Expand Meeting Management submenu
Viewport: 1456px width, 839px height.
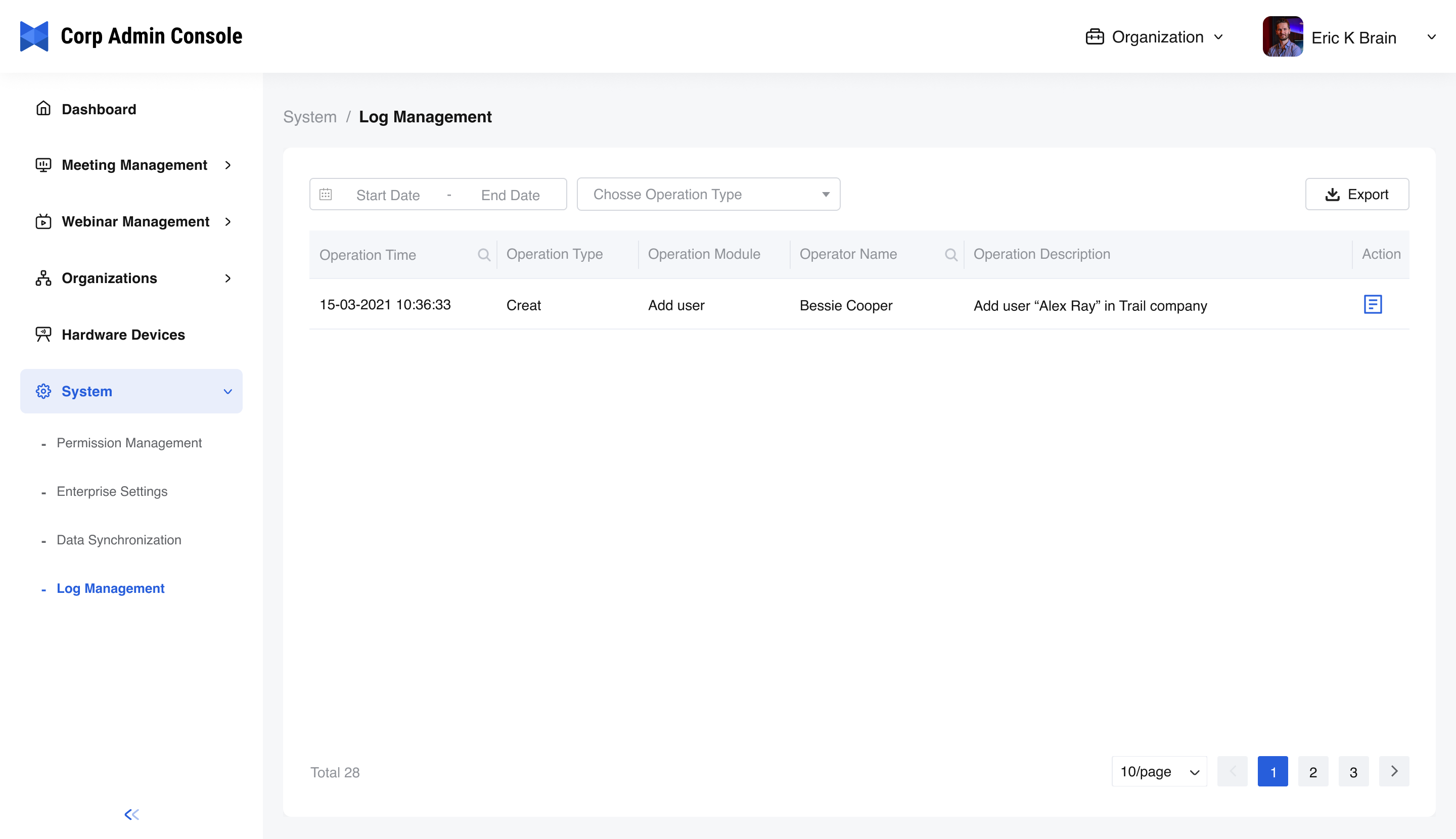[x=134, y=165]
